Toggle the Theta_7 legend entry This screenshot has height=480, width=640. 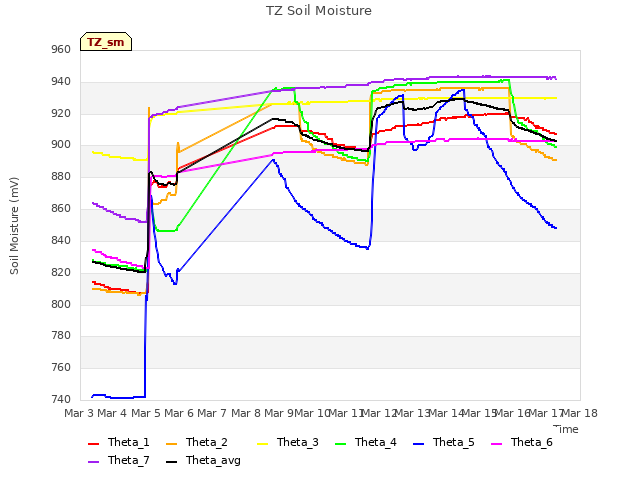pos(119,460)
